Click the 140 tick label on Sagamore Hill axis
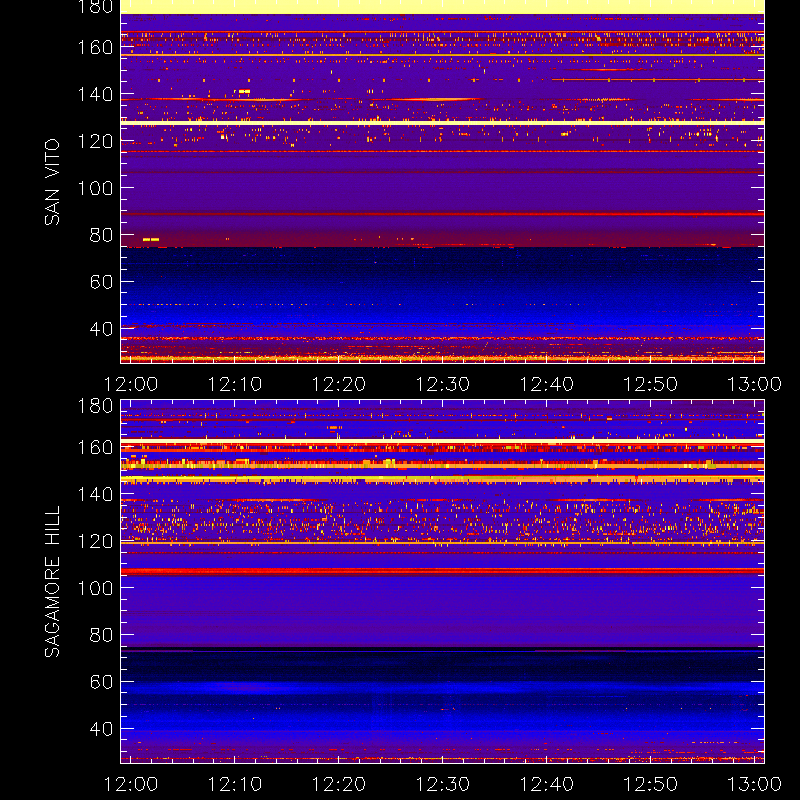Image resolution: width=800 pixels, height=800 pixels. click(x=95, y=494)
